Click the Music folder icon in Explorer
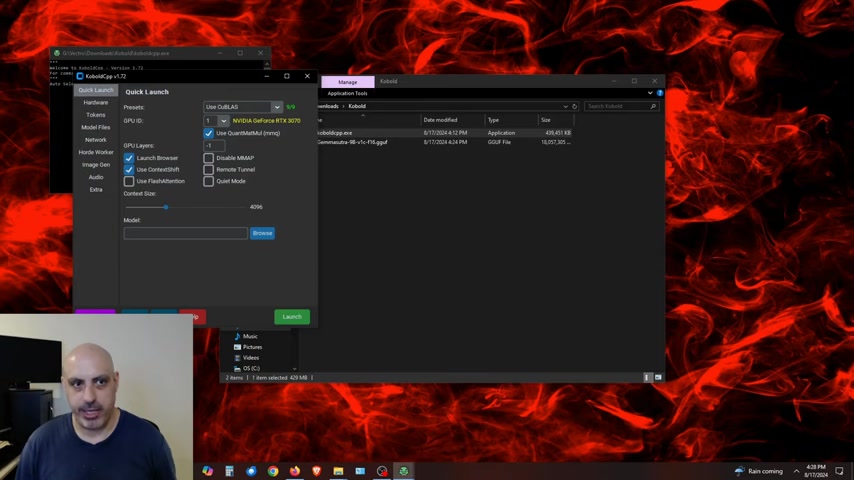The image size is (854, 480). (237, 336)
